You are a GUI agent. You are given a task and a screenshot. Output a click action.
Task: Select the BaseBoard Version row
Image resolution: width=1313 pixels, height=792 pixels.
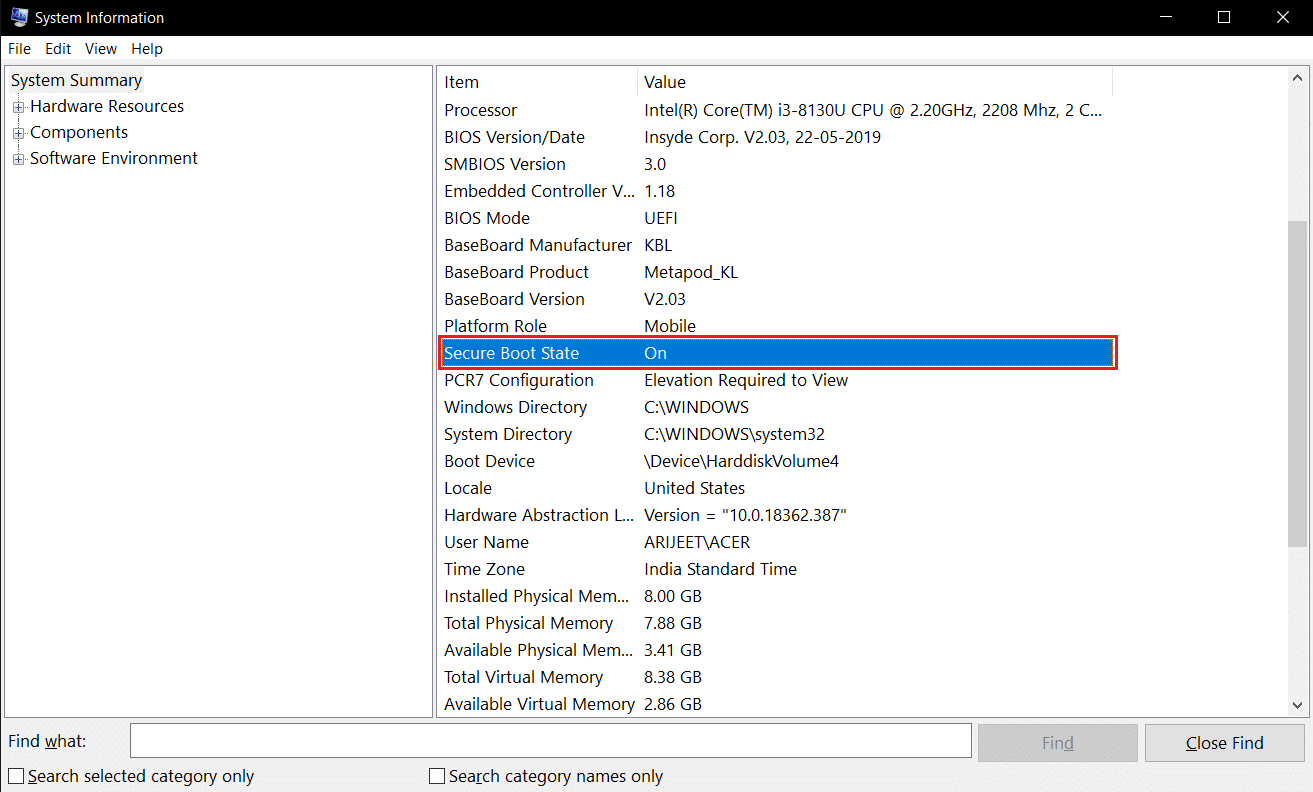[x=776, y=299]
